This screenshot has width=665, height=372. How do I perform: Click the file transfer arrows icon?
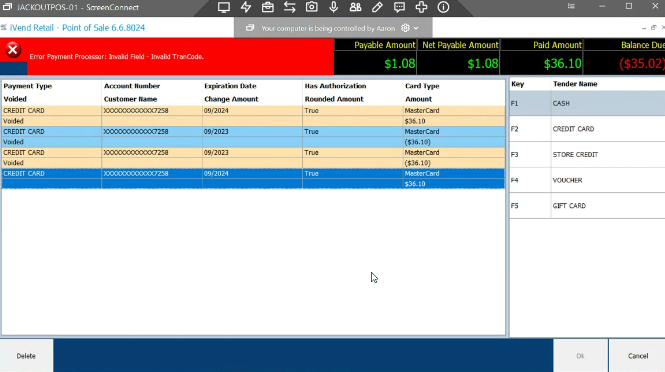[290, 7]
